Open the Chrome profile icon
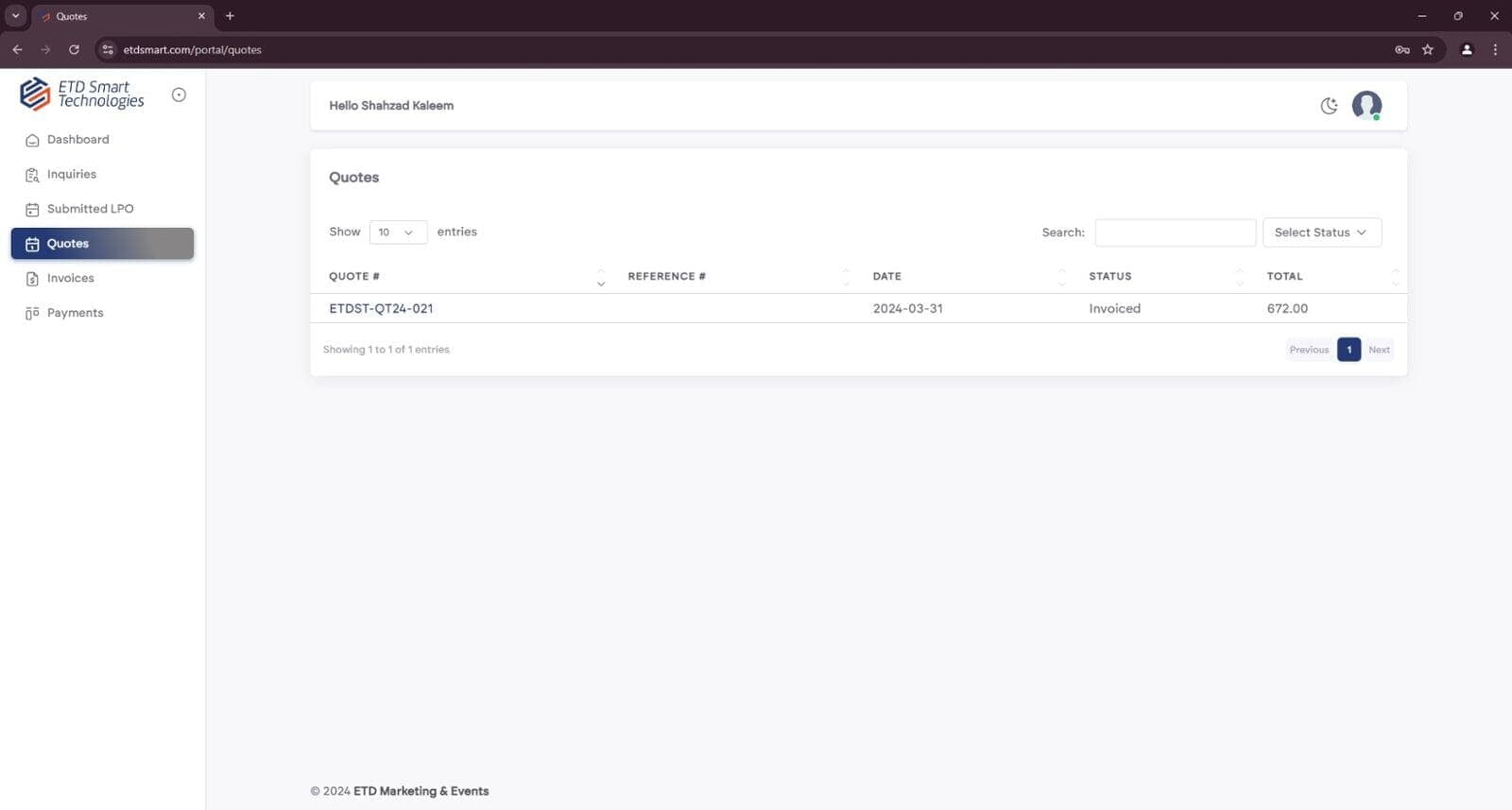This screenshot has width=1512, height=810. (1467, 50)
